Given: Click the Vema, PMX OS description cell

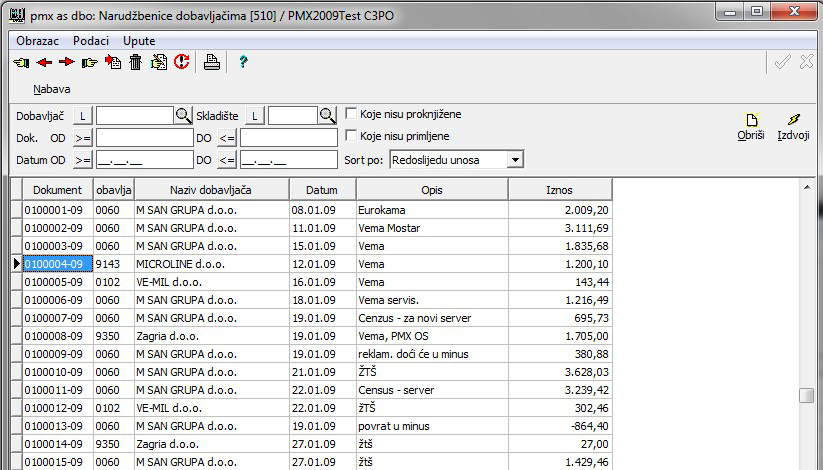Looking at the screenshot, I should (432, 336).
